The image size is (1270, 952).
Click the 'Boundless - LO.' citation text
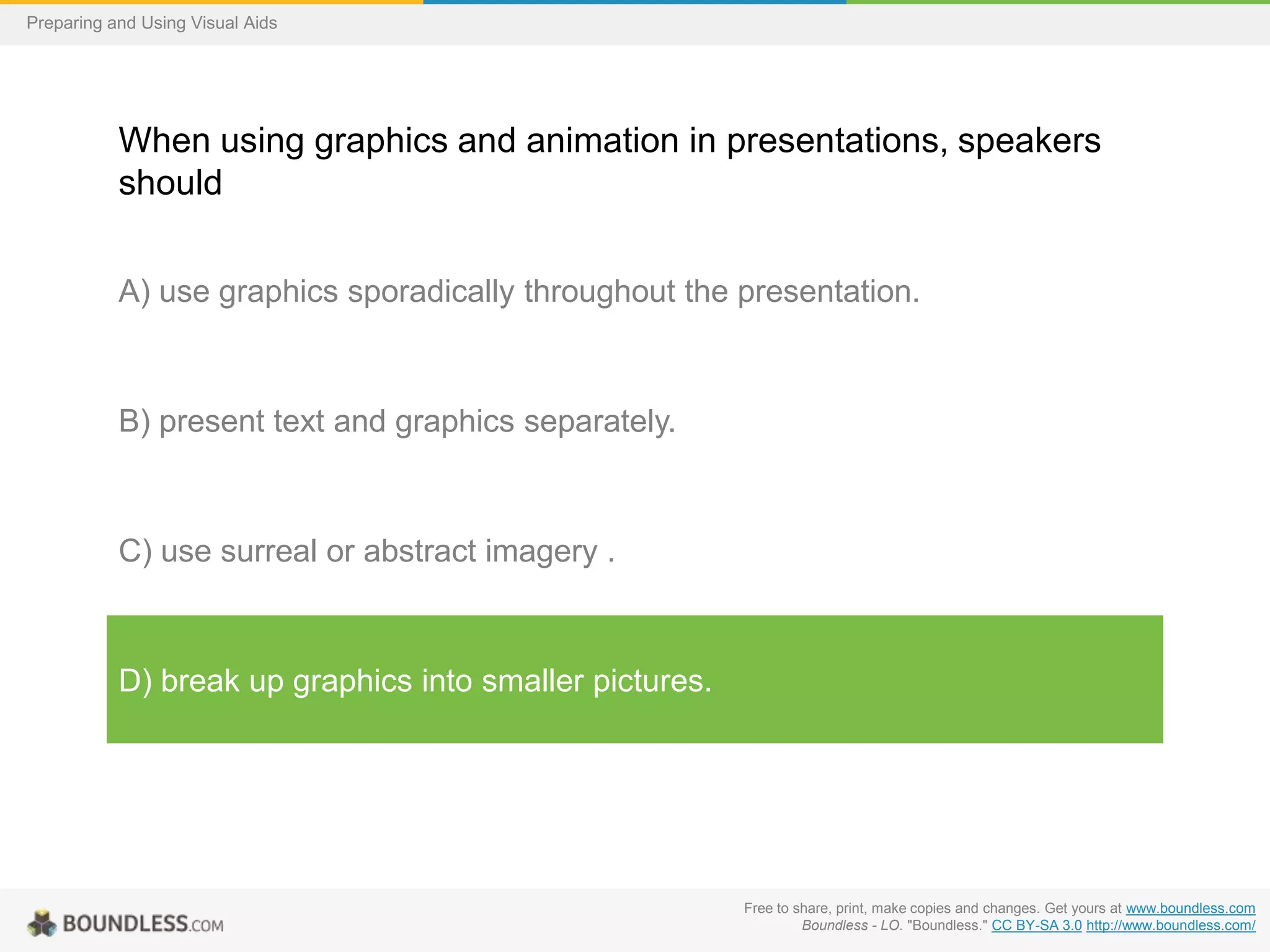pos(852,925)
